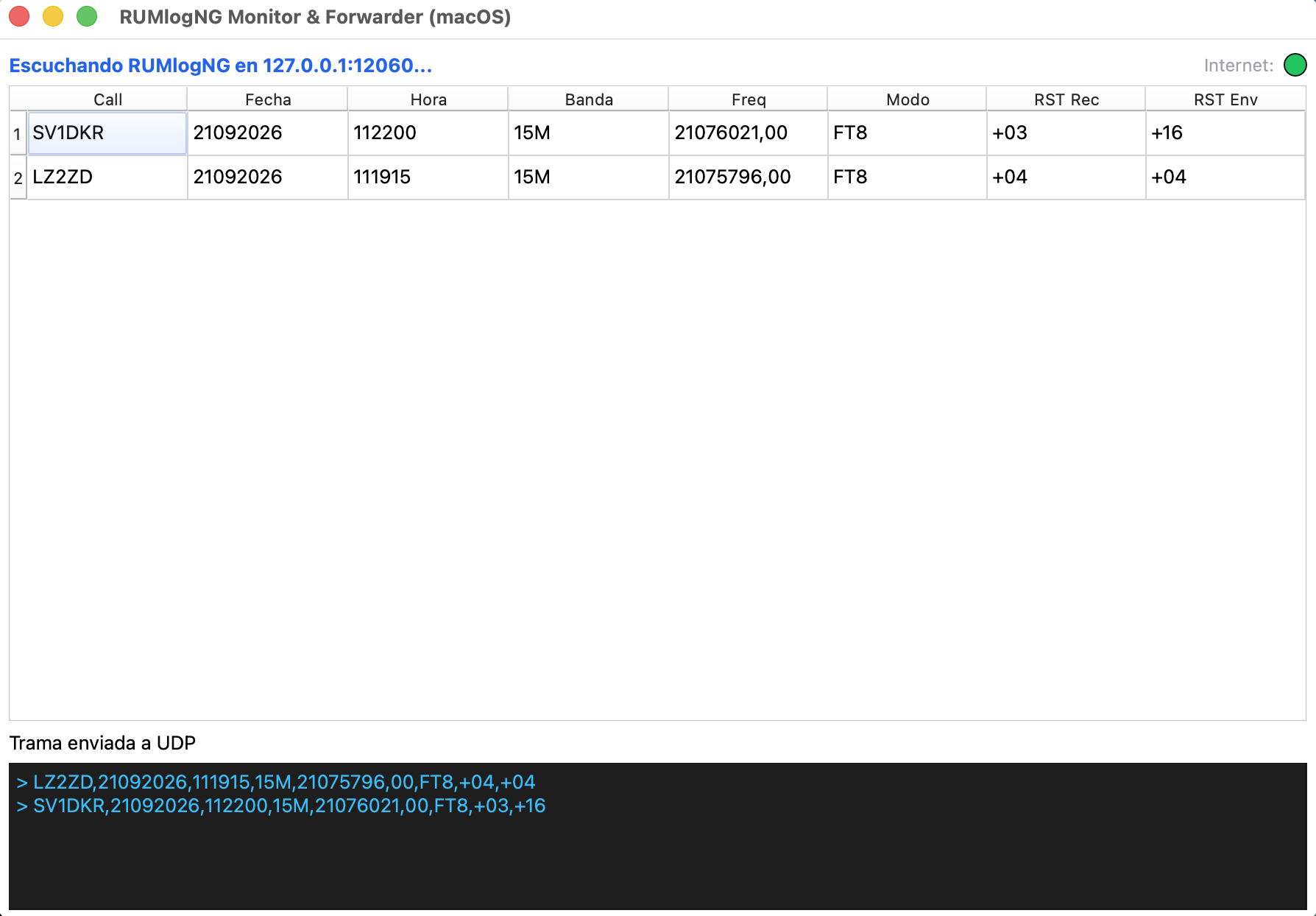The height and width of the screenshot is (916, 1316).
Task: Click the RST Rec value +04 for LZ2ZD
Action: pos(1066,177)
